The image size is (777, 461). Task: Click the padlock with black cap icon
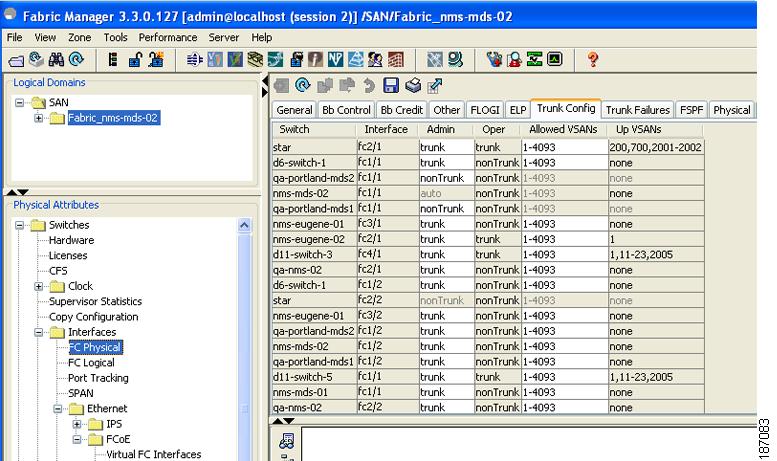click(x=296, y=59)
